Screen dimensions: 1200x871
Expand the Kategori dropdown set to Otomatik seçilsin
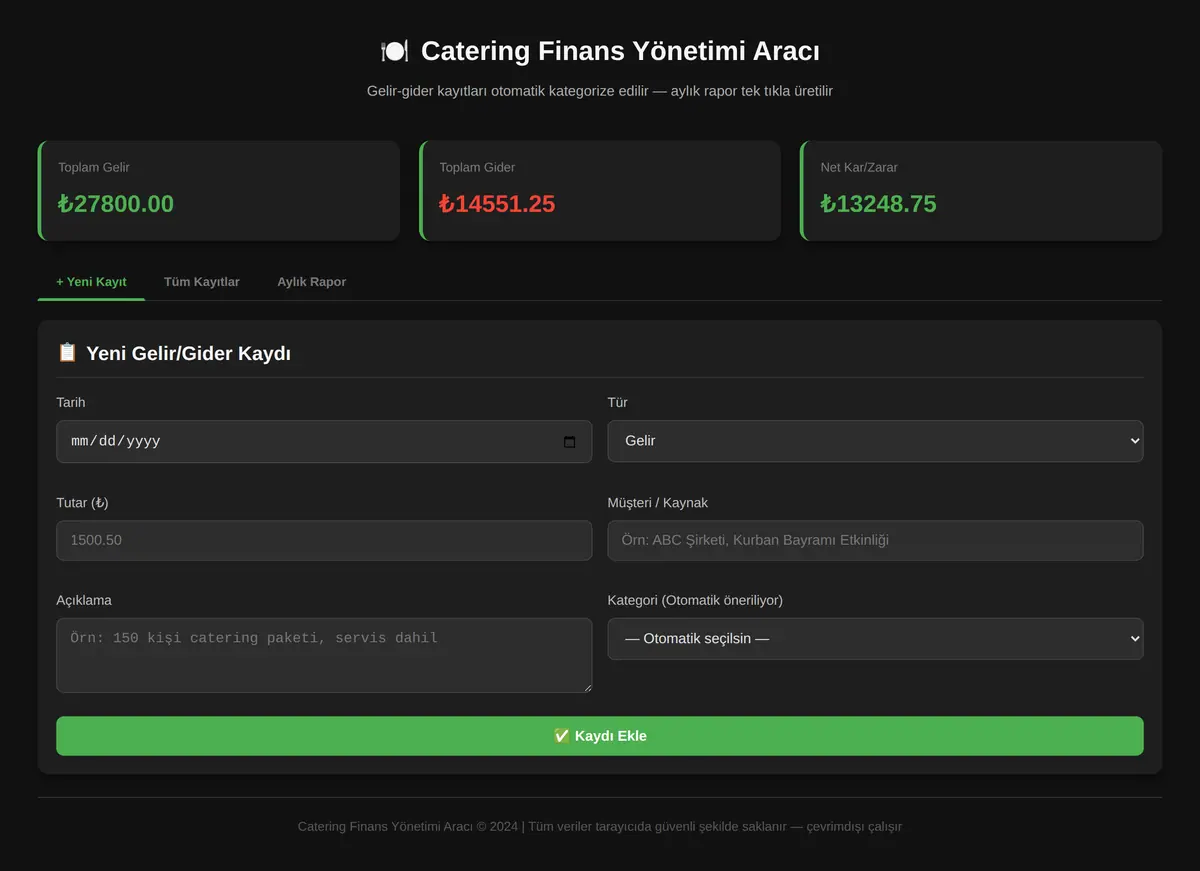point(875,639)
